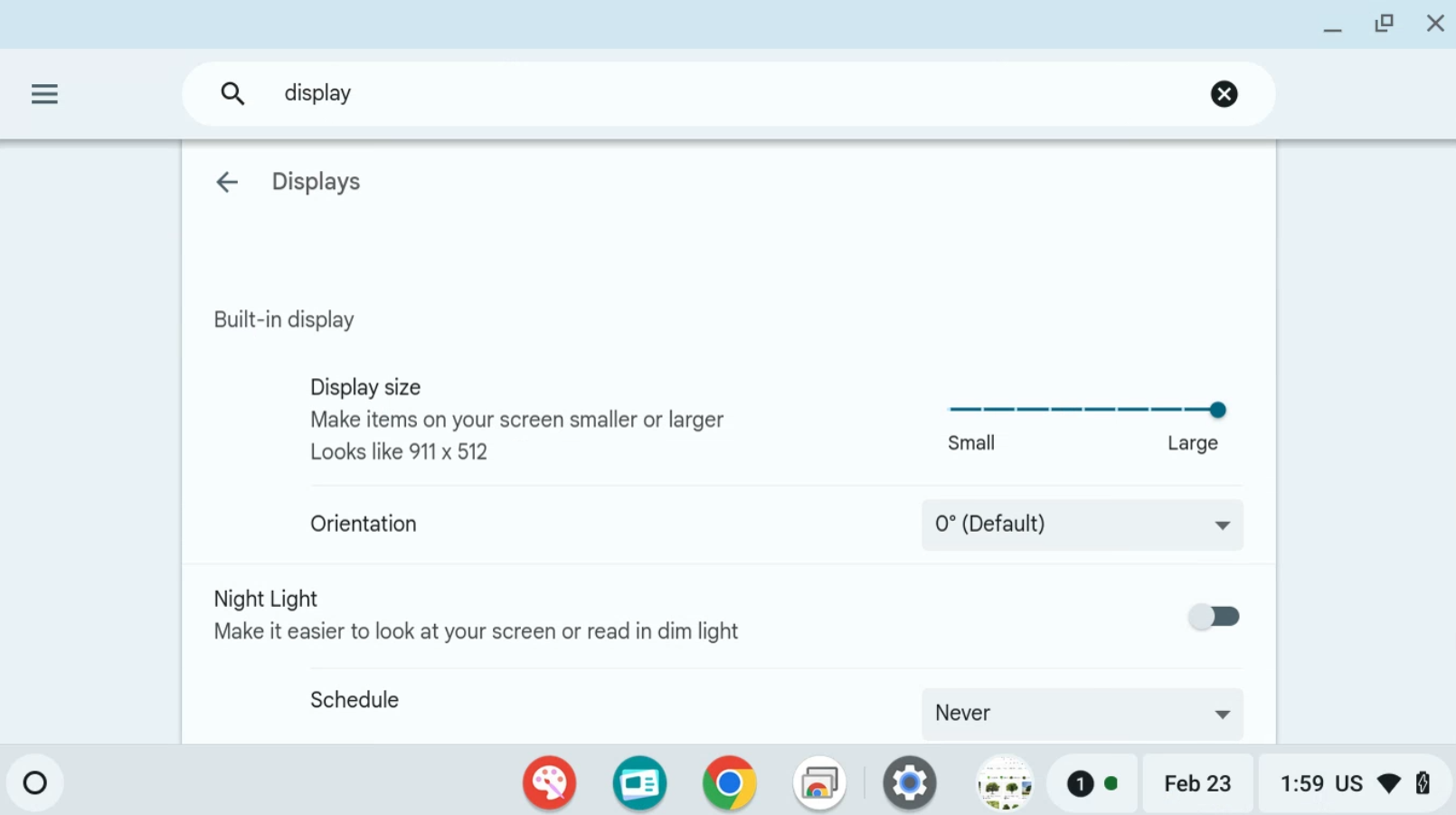
Task: Open the Gallery app on the shelf
Action: pyautogui.click(x=819, y=783)
